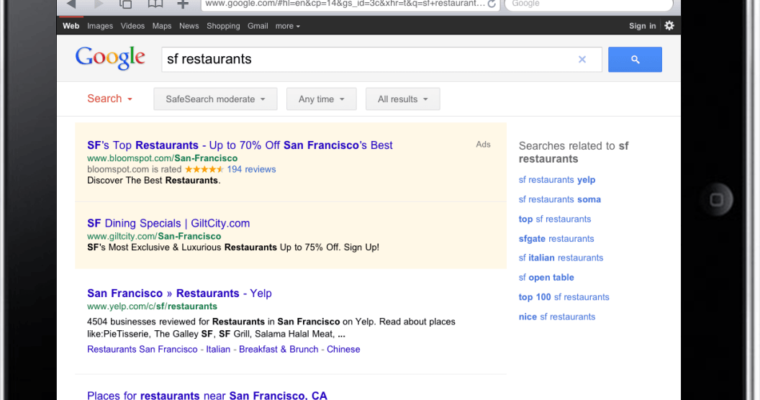Open the Search mode dropdown
Image resolution: width=760 pixels, height=400 pixels.
[x=110, y=98]
